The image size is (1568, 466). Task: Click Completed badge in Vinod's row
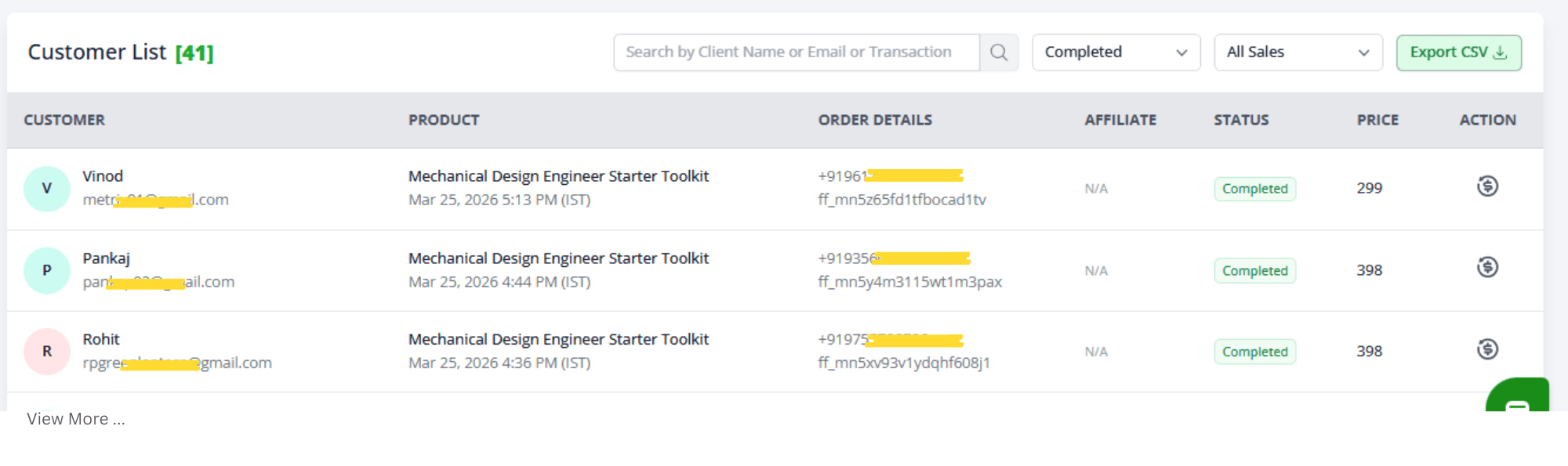click(1254, 189)
